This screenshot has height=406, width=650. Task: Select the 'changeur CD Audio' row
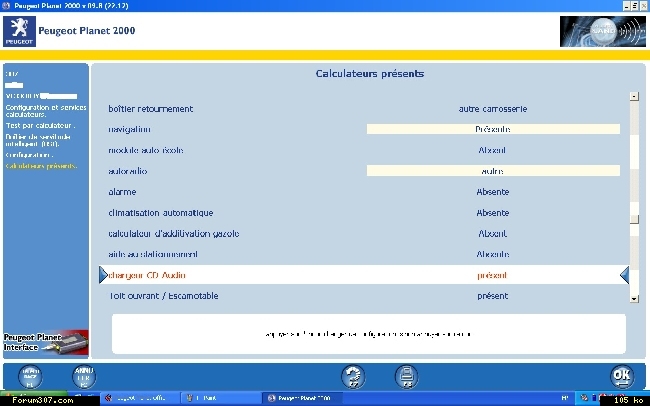tap(364, 275)
